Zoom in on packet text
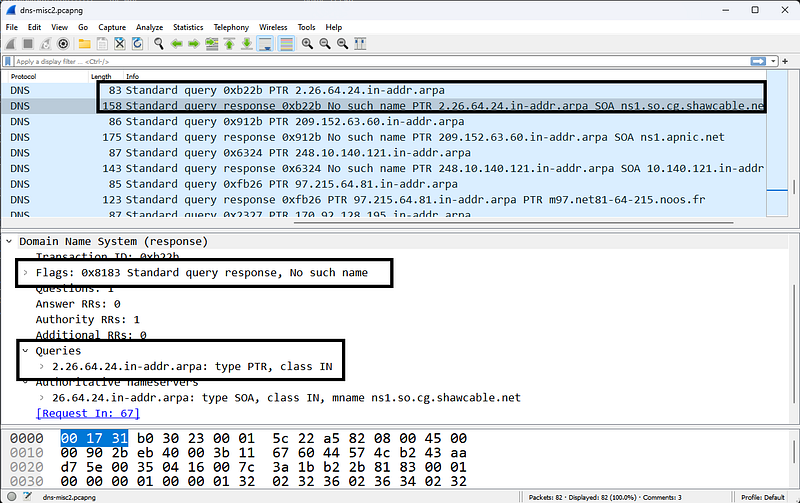 point(307,44)
